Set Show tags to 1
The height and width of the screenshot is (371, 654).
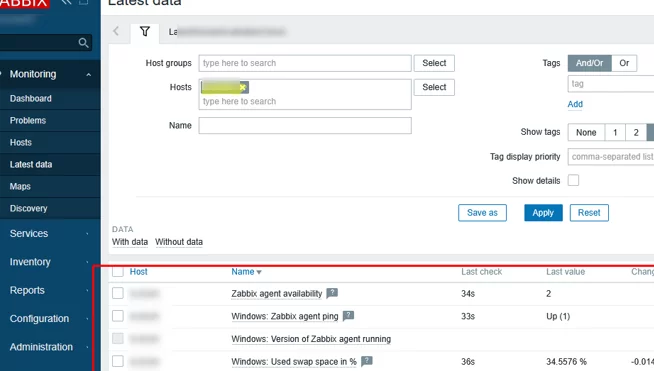click(615, 132)
